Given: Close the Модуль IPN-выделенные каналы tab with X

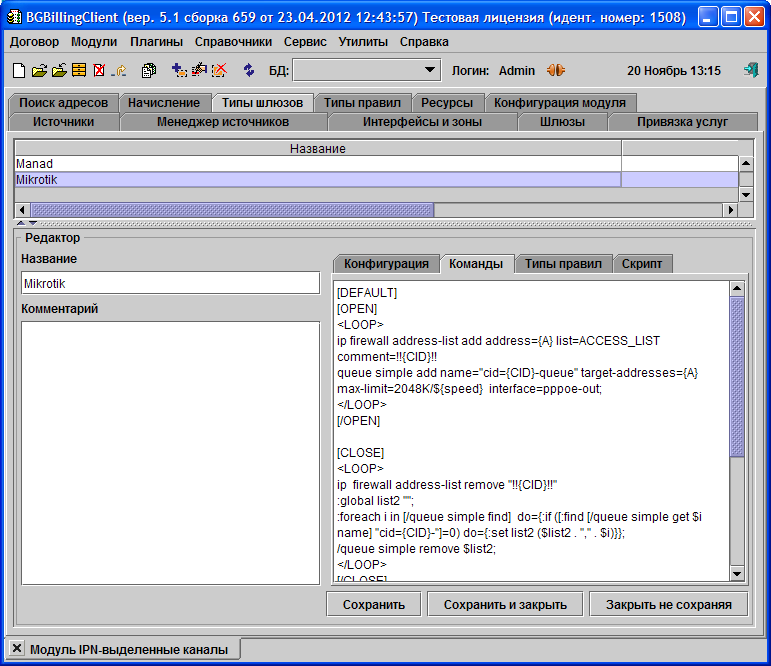Looking at the screenshot, I should click(x=17, y=648).
